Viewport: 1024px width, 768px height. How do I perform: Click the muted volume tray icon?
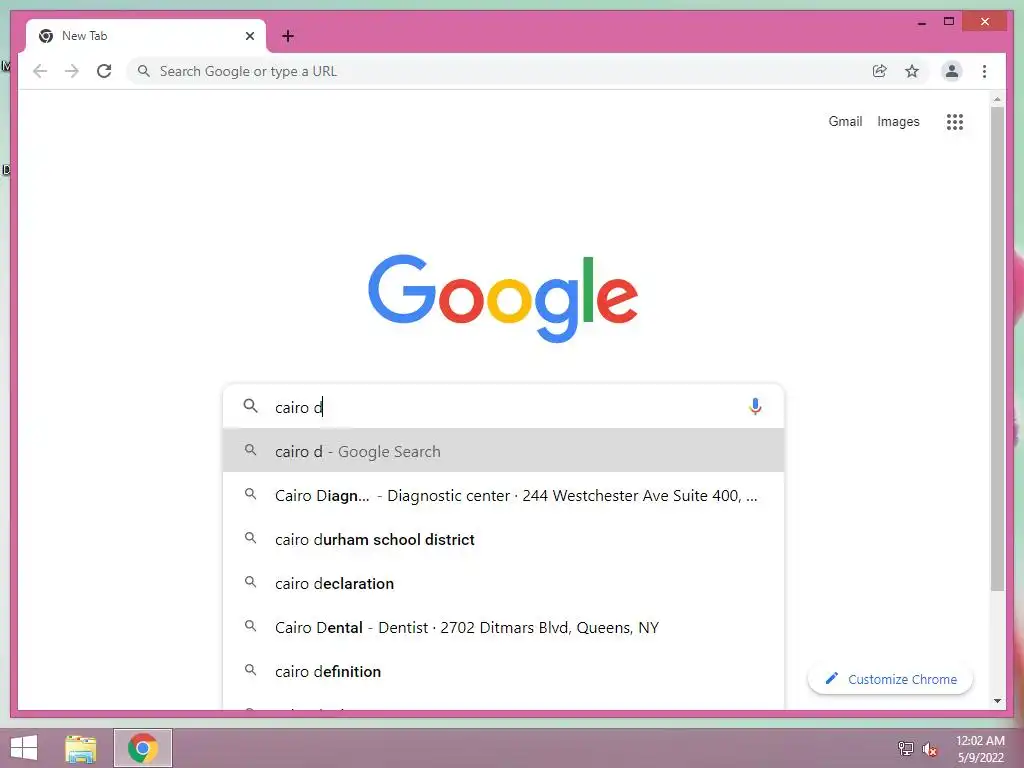(x=930, y=749)
